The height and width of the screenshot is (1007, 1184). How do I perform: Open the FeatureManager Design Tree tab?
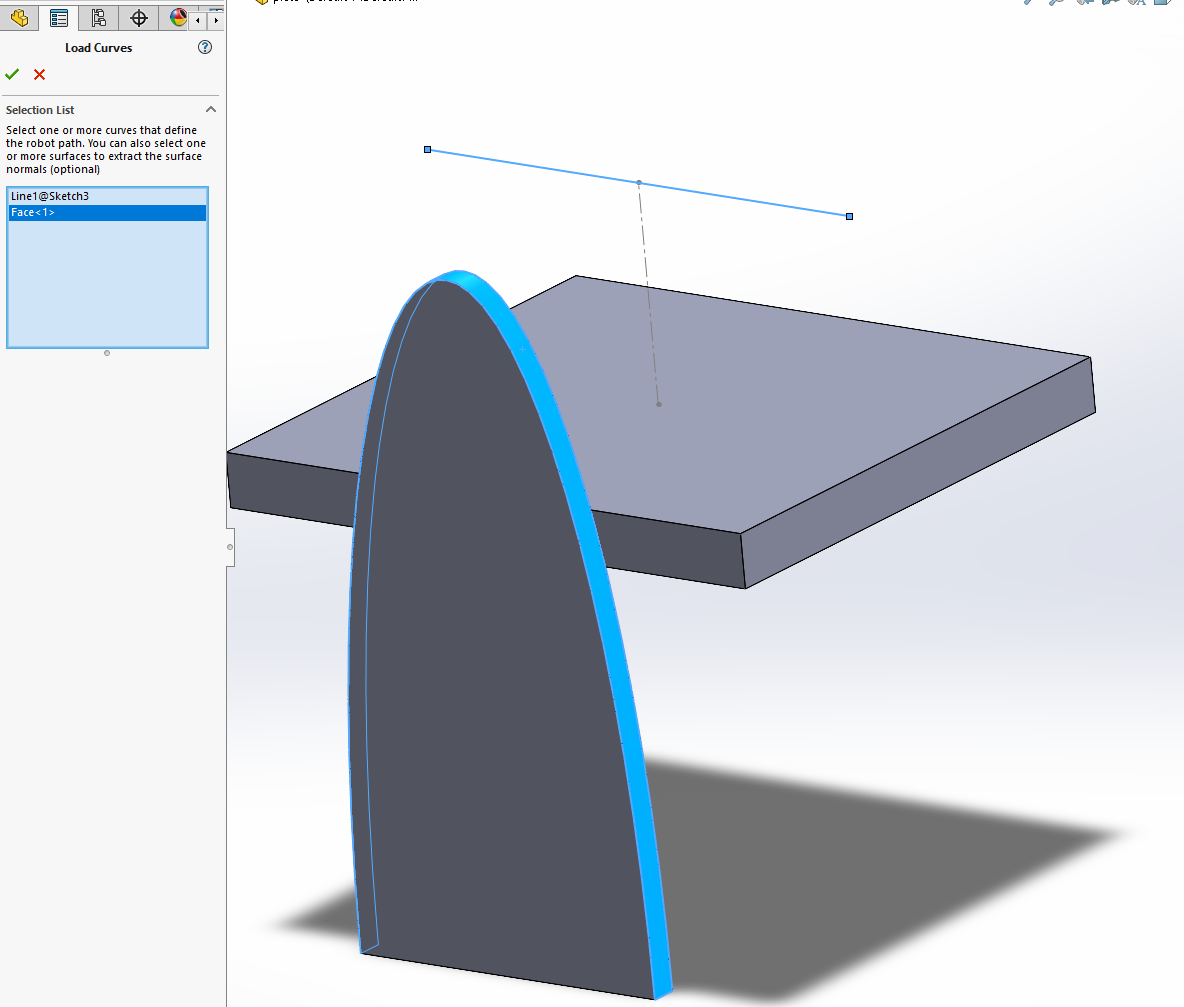click(19, 18)
